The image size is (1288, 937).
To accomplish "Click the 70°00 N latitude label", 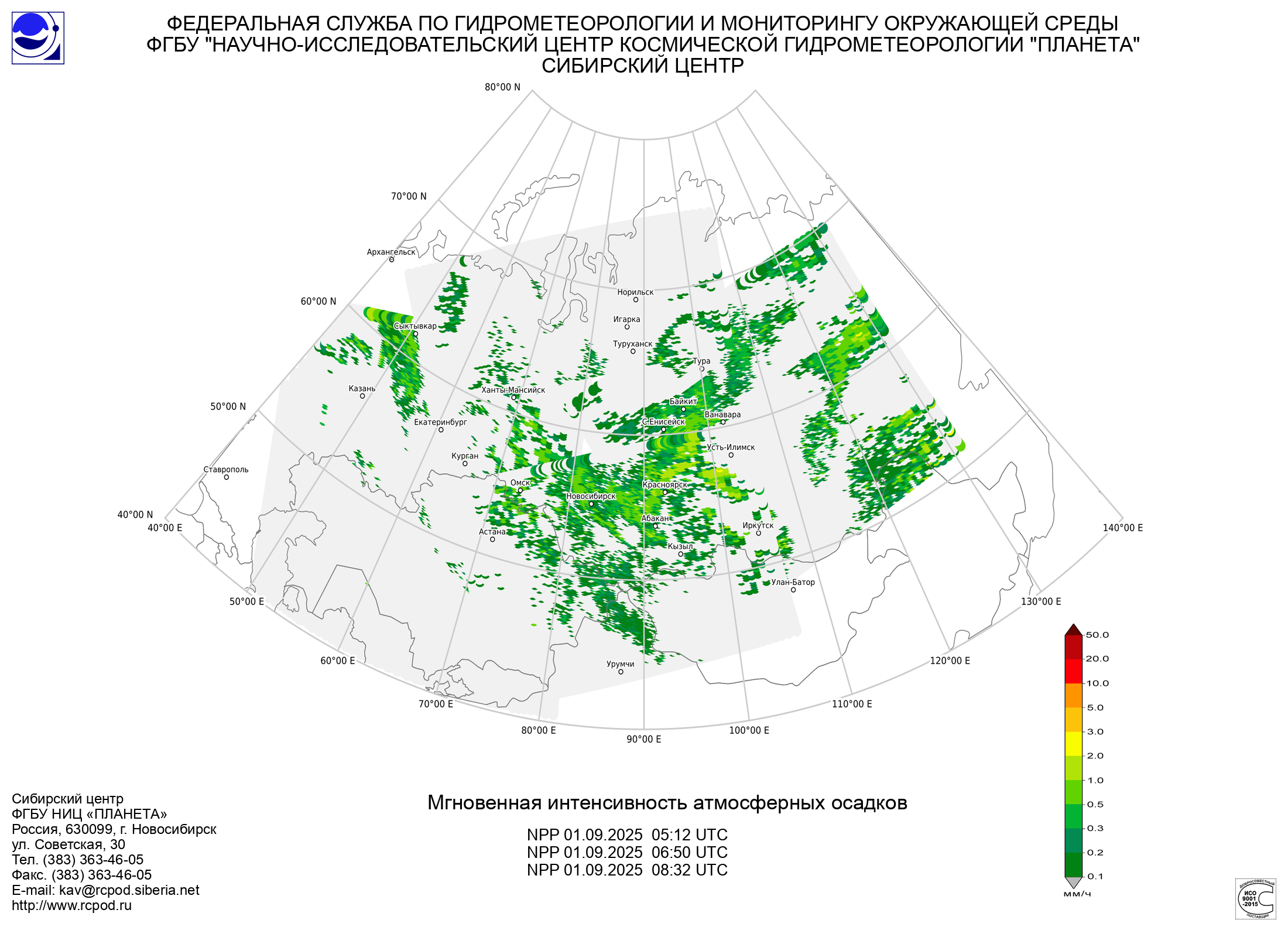I will pos(409,196).
